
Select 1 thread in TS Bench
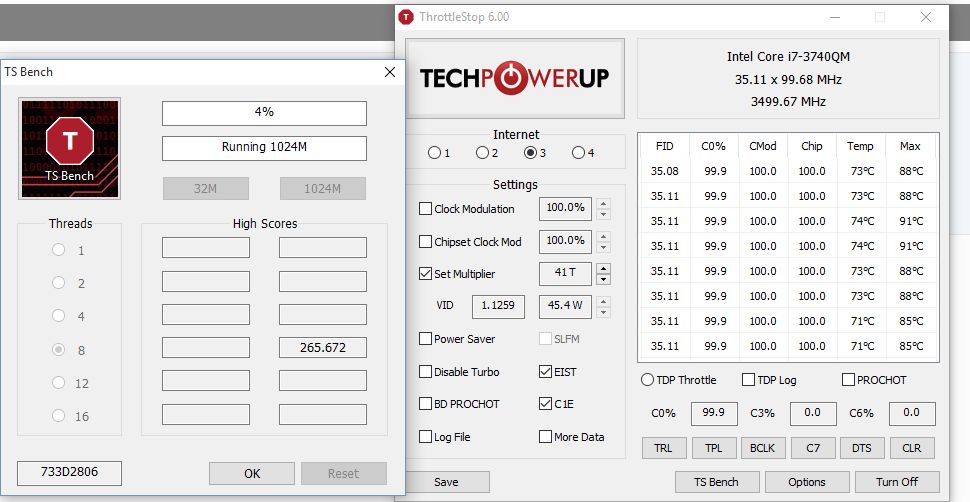pyautogui.click(x=59, y=249)
